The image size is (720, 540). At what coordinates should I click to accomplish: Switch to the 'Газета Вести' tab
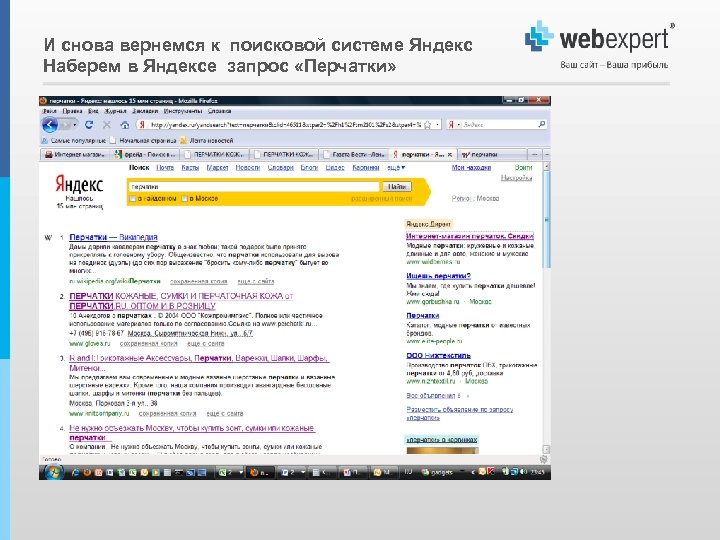(x=354, y=154)
